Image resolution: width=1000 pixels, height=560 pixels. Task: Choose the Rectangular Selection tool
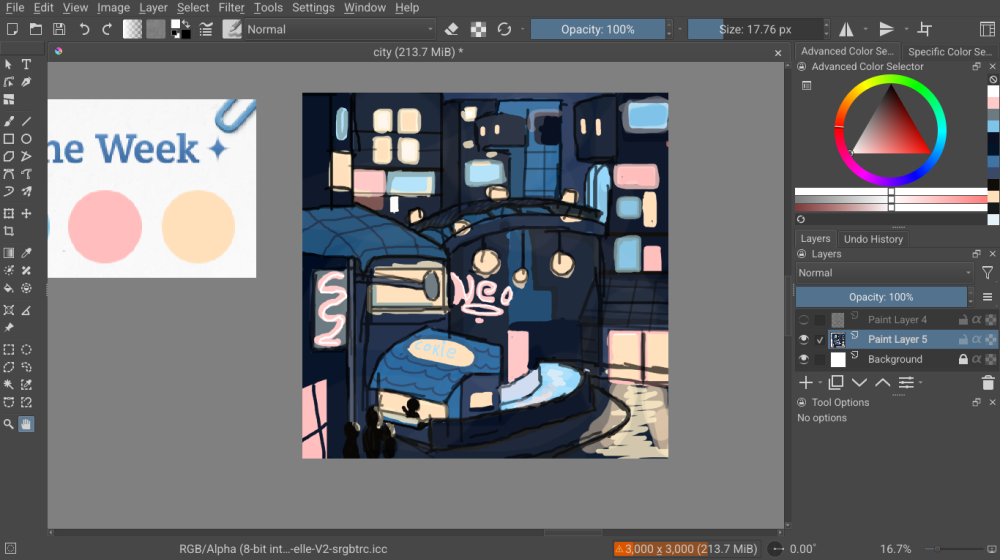[9, 350]
